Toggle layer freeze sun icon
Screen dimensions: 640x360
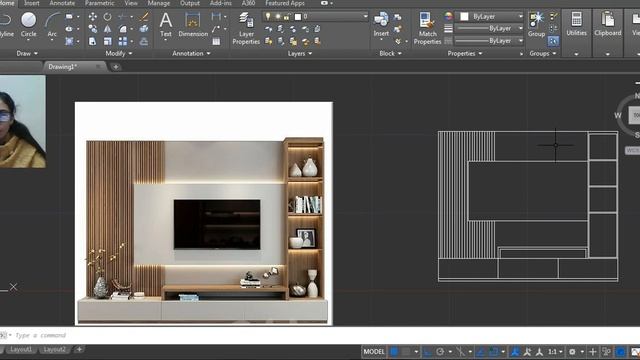(x=277, y=17)
